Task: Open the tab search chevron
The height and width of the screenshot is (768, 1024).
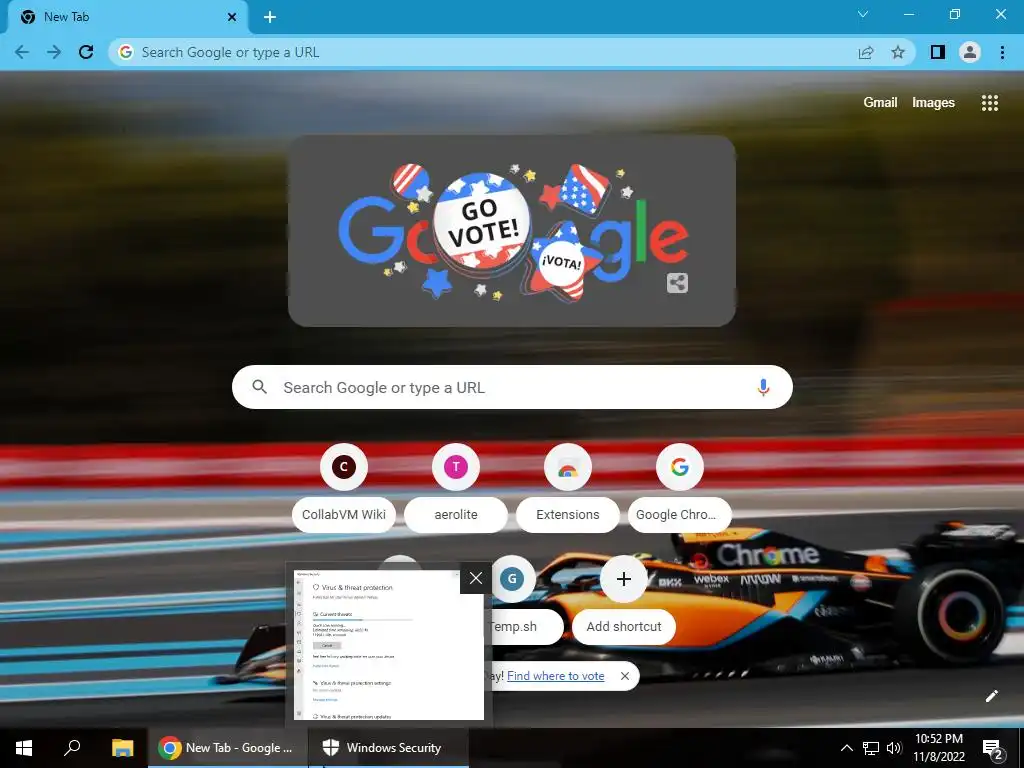Action: (x=863, y=14)
